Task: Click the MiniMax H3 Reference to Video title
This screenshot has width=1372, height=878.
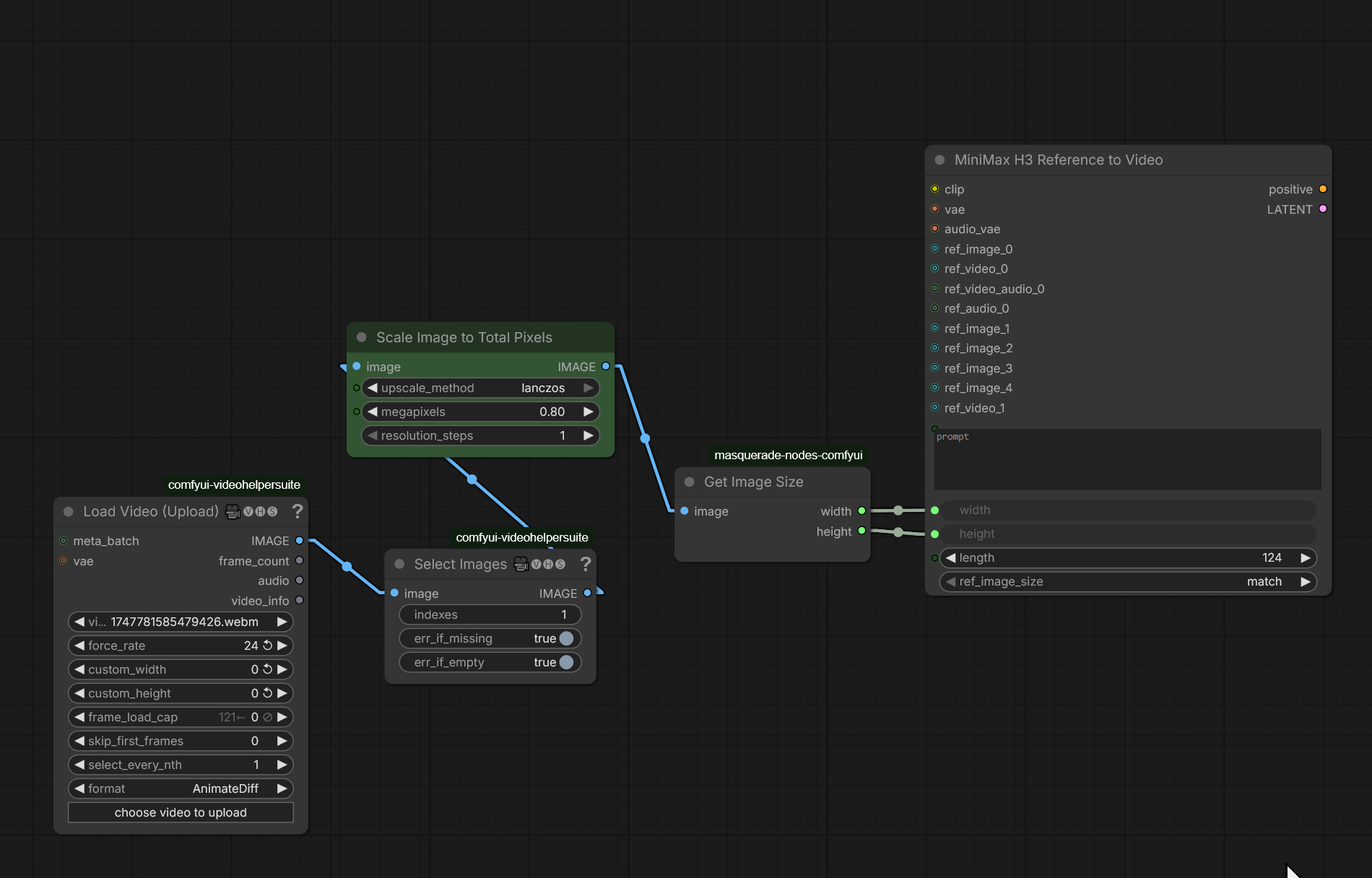Action: 1059,160
